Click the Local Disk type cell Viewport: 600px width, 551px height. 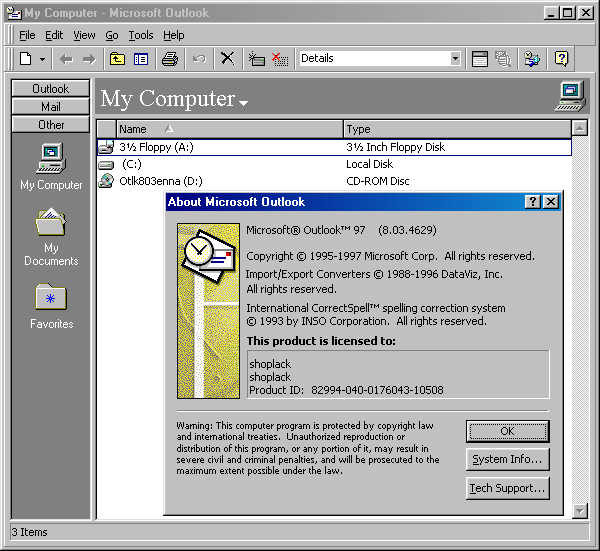pos(370,164)
